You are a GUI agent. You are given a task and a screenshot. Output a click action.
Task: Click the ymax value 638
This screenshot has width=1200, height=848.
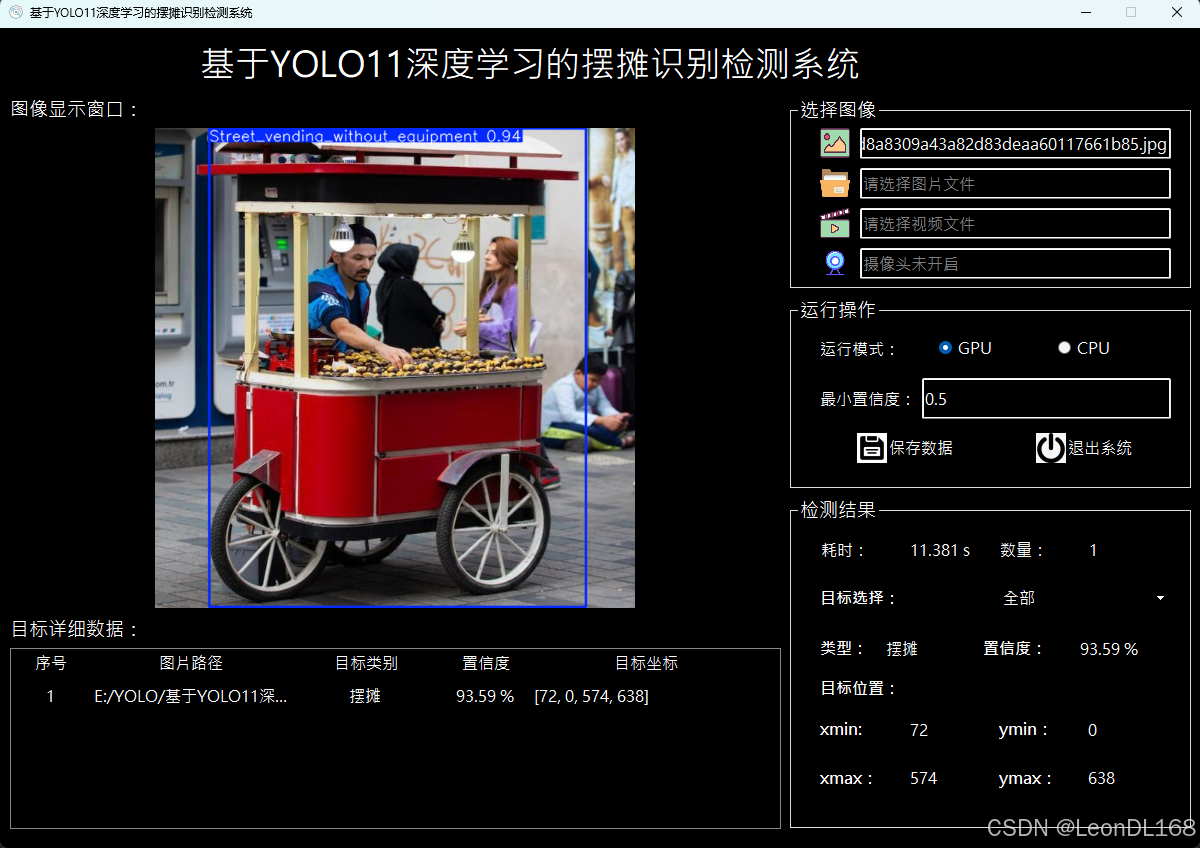point(1101,778)
